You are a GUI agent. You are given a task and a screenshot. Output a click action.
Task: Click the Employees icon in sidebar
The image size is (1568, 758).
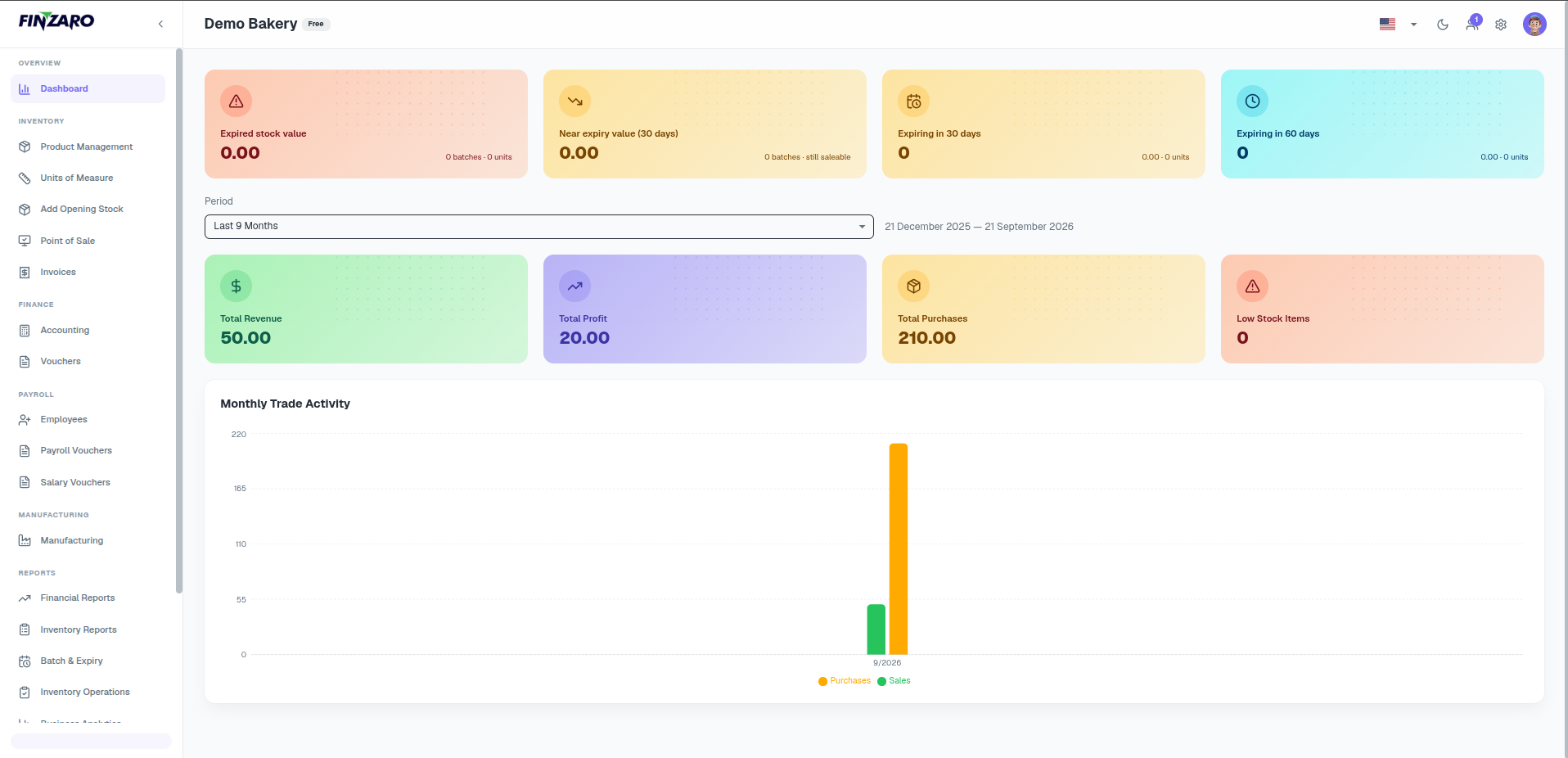[x=25, y=420]
